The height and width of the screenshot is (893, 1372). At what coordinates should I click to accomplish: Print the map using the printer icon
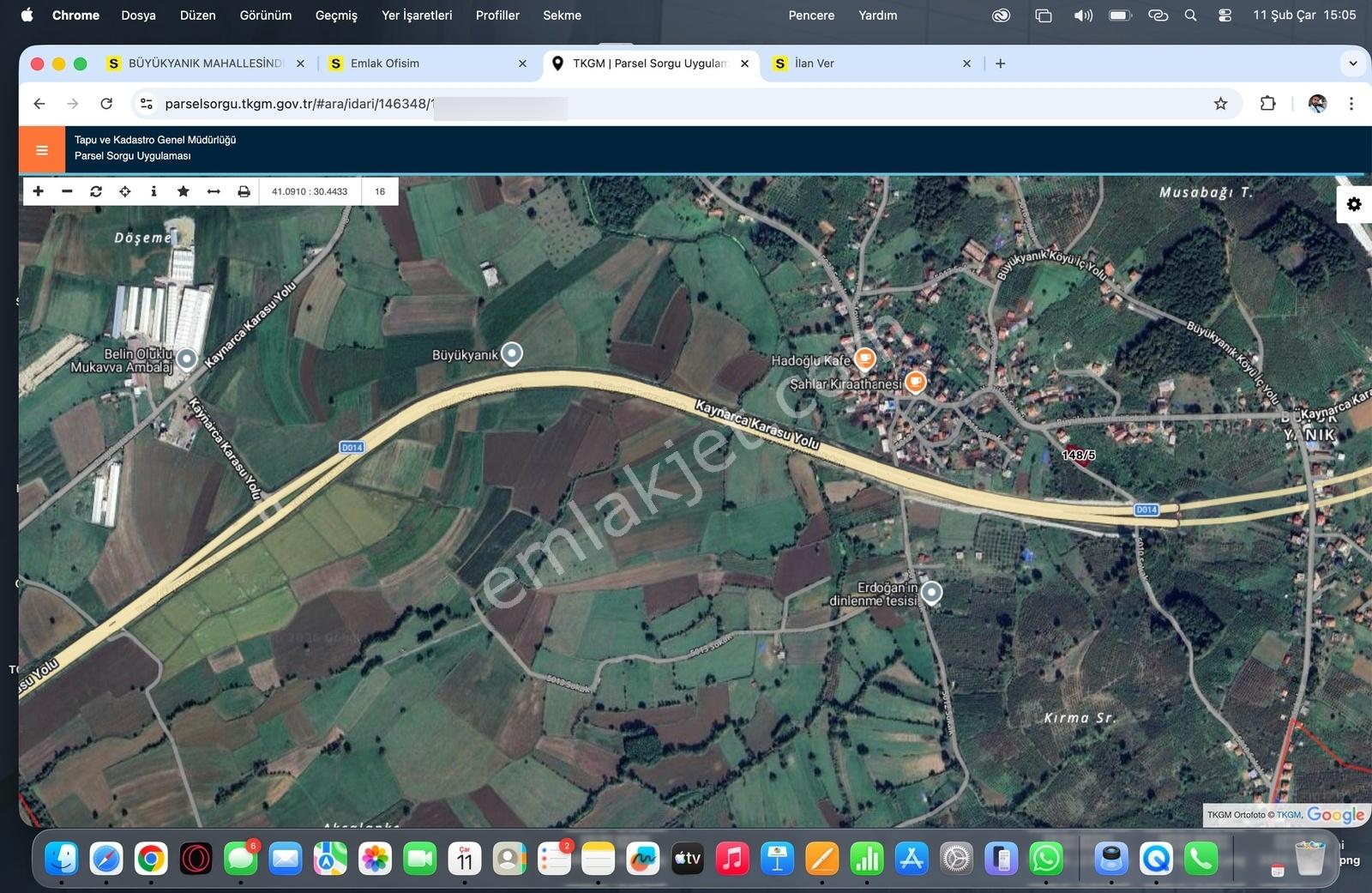tap(244, 191)
